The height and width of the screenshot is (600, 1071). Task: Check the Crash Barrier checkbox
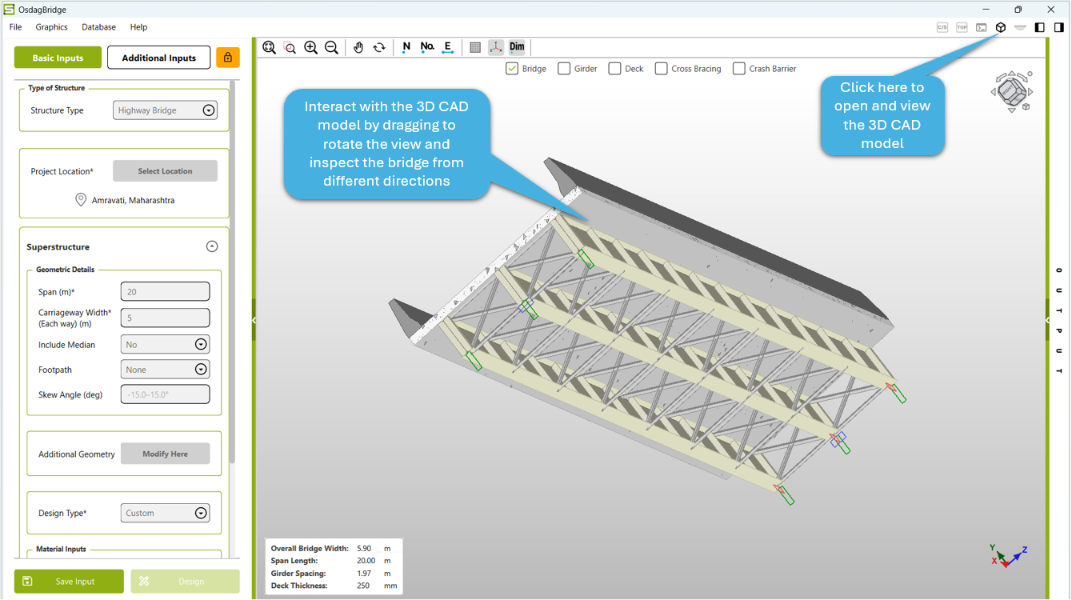[739, 68]
